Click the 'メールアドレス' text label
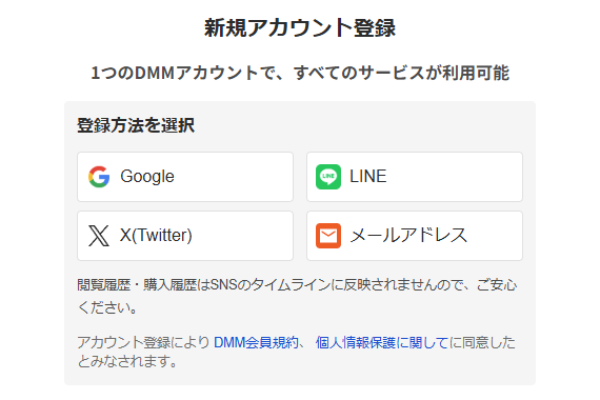 408,236
